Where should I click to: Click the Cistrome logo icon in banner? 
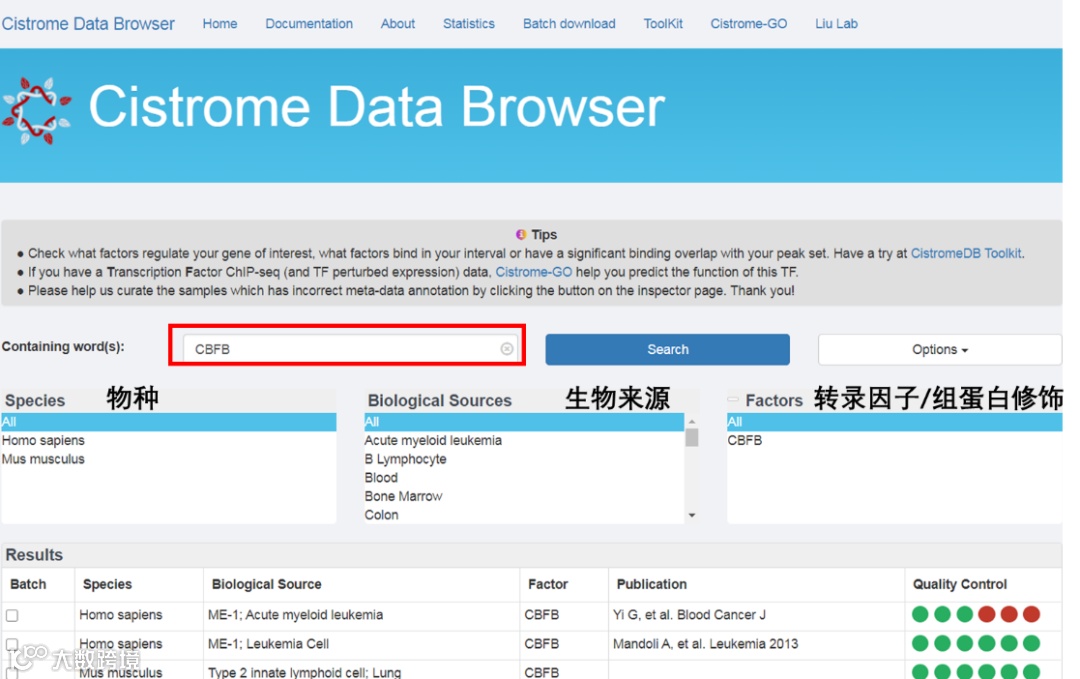pyautogui.click(x=37, y=110)
